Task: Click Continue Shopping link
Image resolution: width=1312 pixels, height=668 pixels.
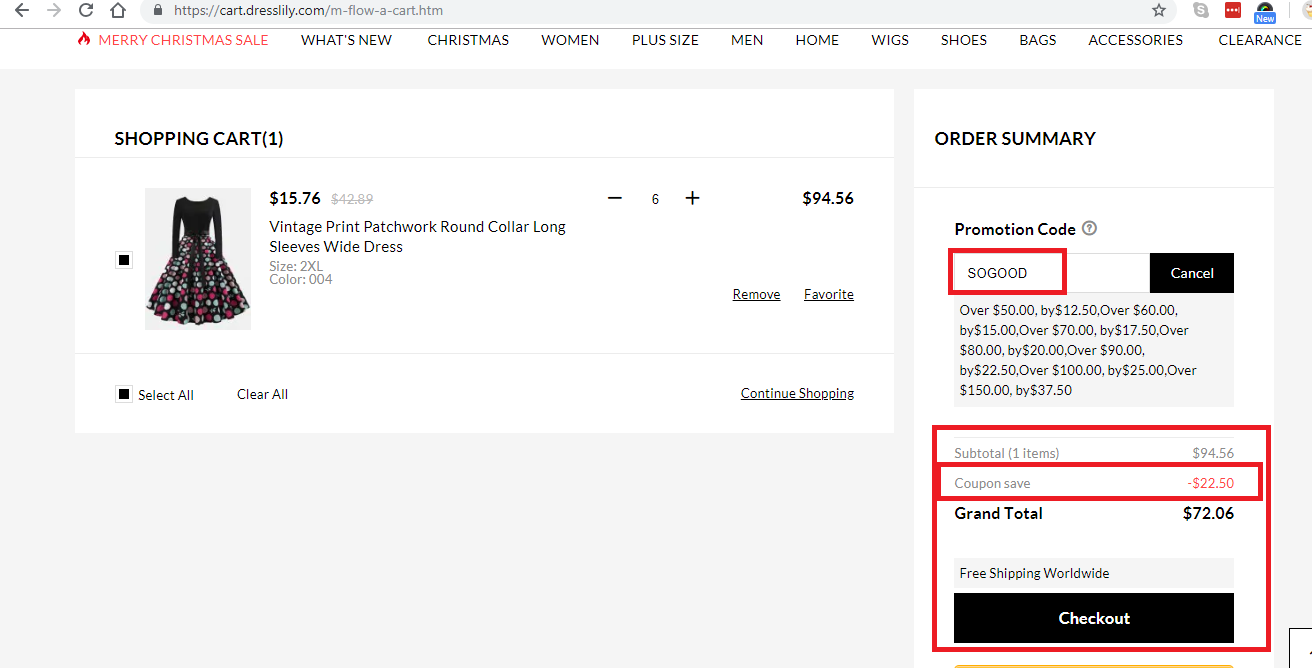Action: pyautogui.click(x=796, y=392)
